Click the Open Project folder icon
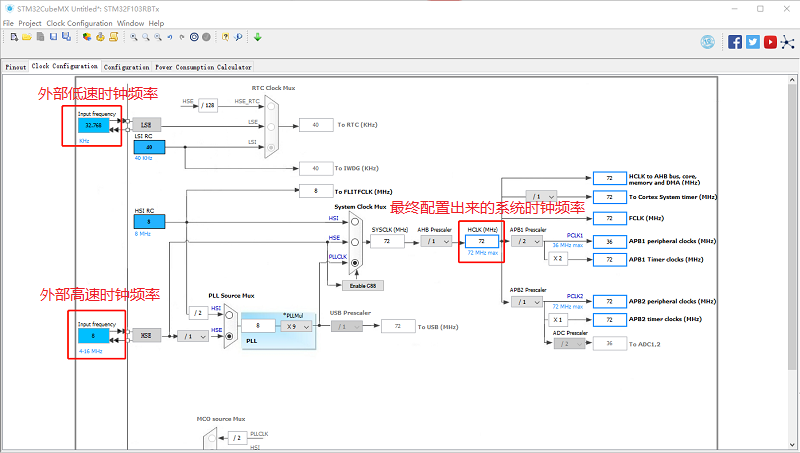The height and width of the screenshot is (453, 800). tap(27, 38)
